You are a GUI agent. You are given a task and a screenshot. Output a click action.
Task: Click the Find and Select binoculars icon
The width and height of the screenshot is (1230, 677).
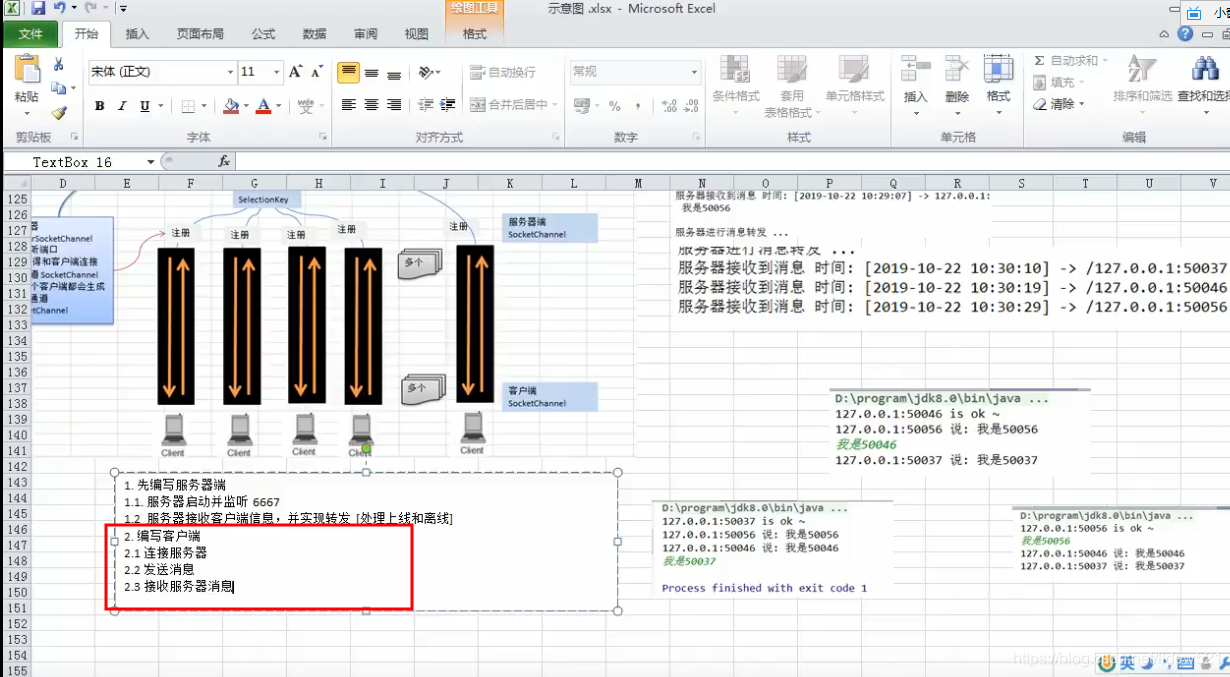click(1205, 69)
